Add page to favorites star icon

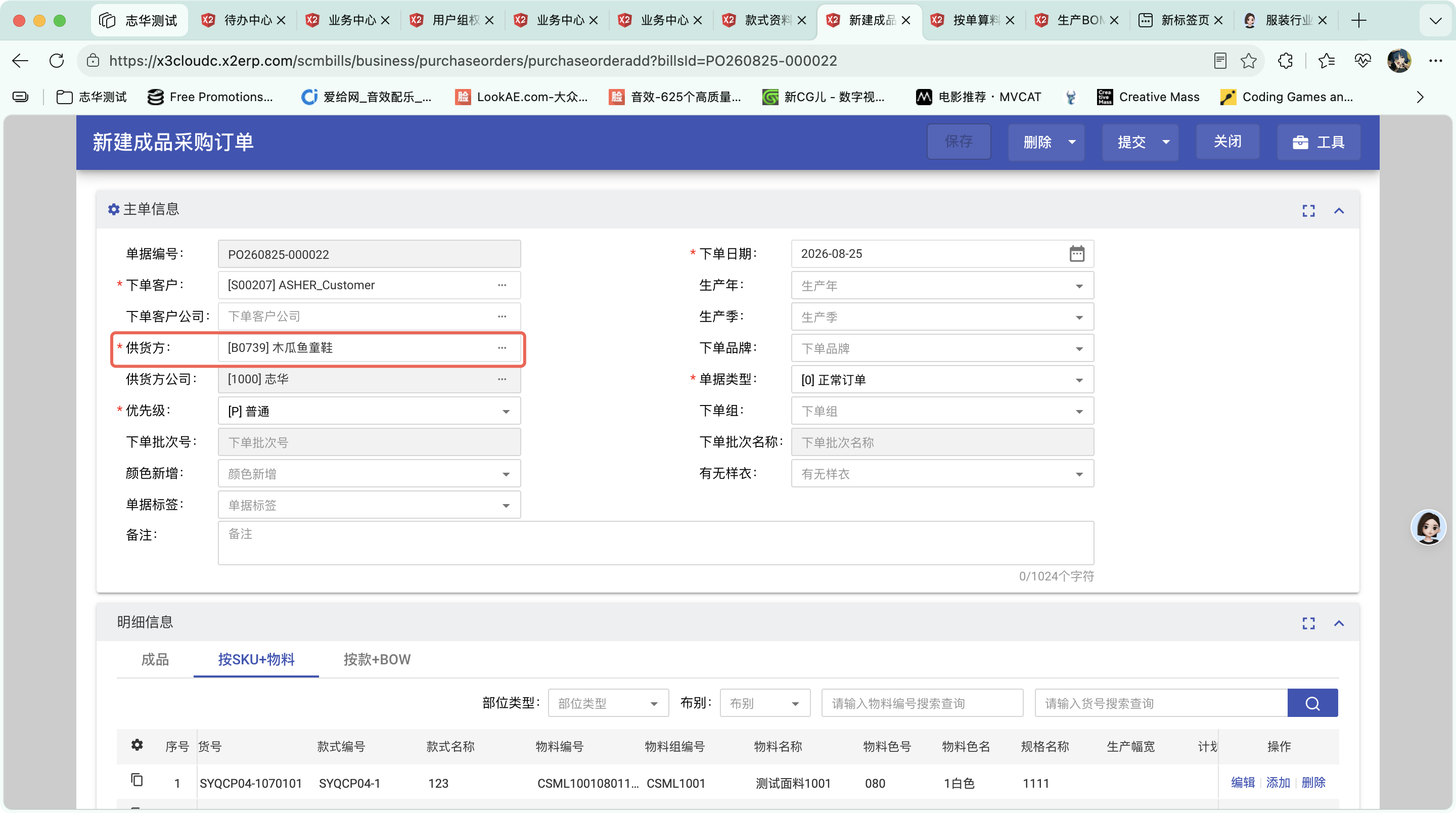1249,61
